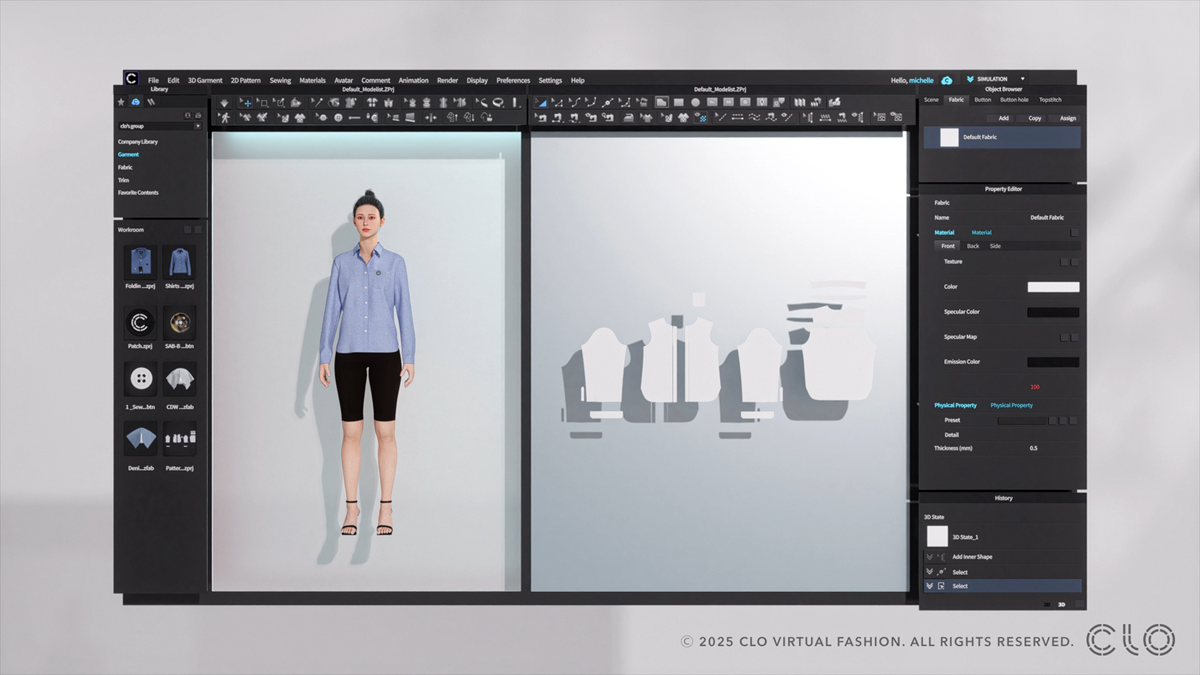Collapse the Select entry in History panel
The height and width of the screenshot is (675, 1200).
[x=930, y=586]
